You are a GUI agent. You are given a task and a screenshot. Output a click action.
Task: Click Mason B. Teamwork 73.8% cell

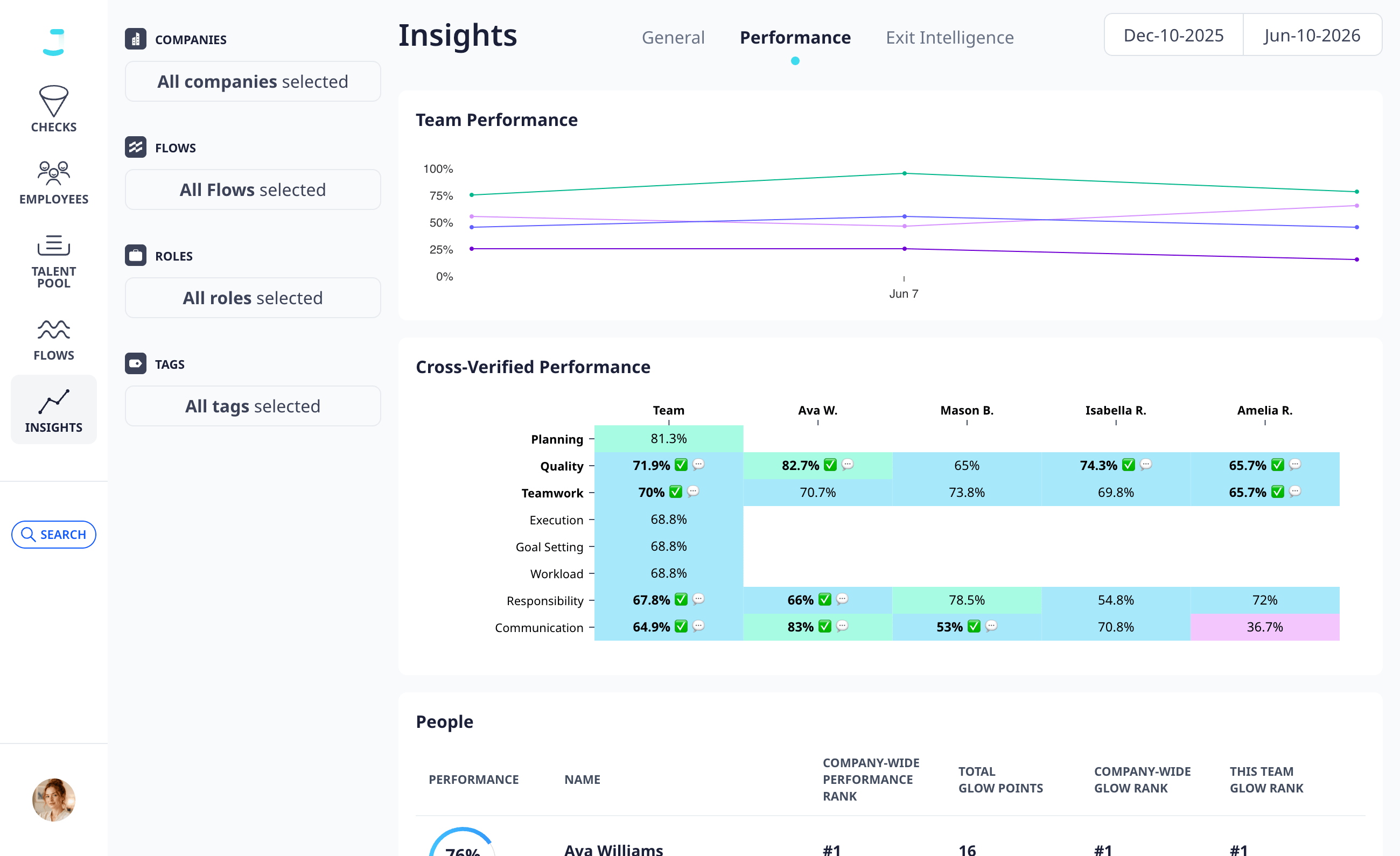tap(967, 493)
